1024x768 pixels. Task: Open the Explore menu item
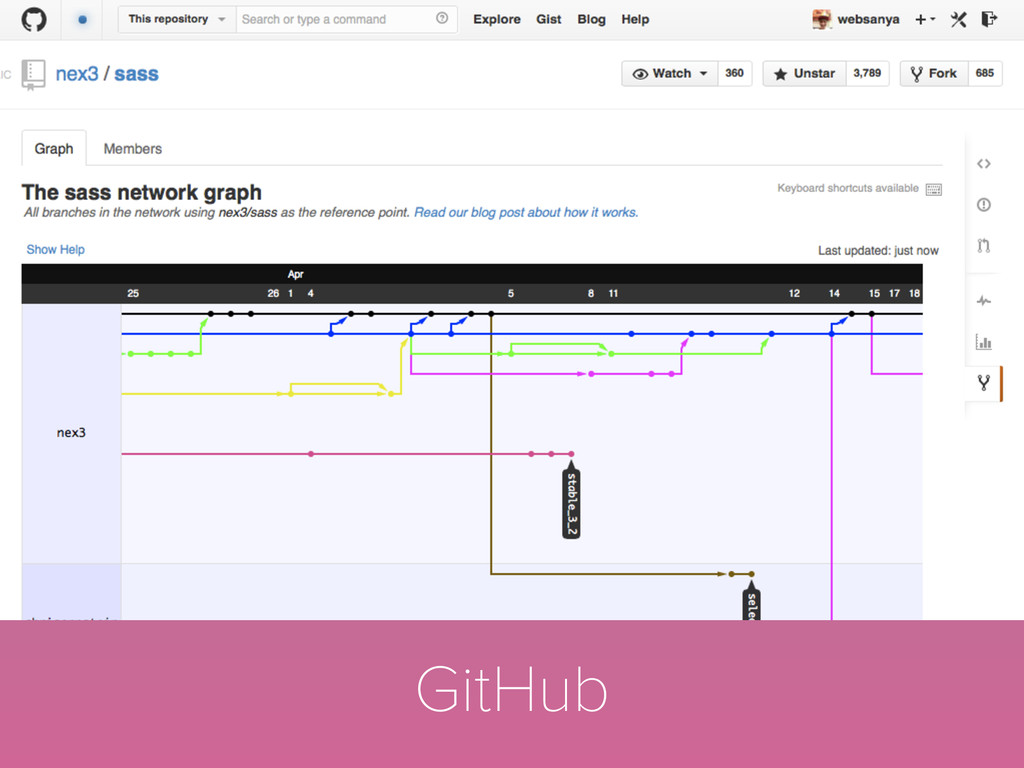pyautogui.click(x=497, y=20)
